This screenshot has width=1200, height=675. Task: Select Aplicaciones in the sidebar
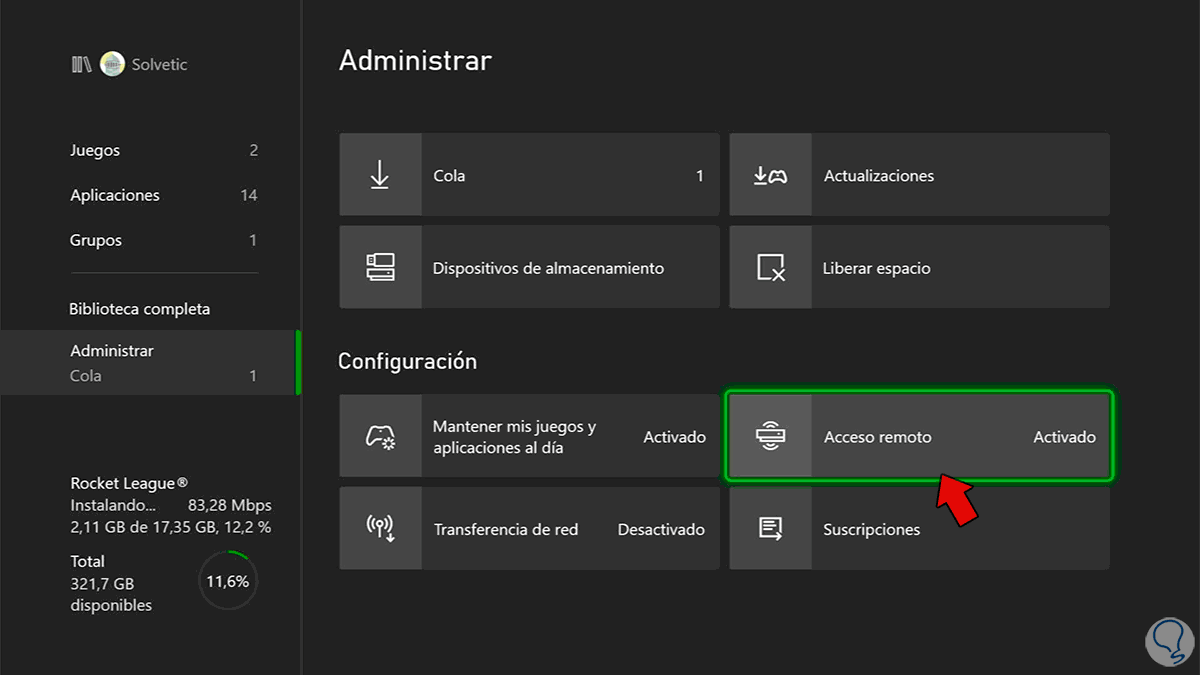(x=115, y=195)
